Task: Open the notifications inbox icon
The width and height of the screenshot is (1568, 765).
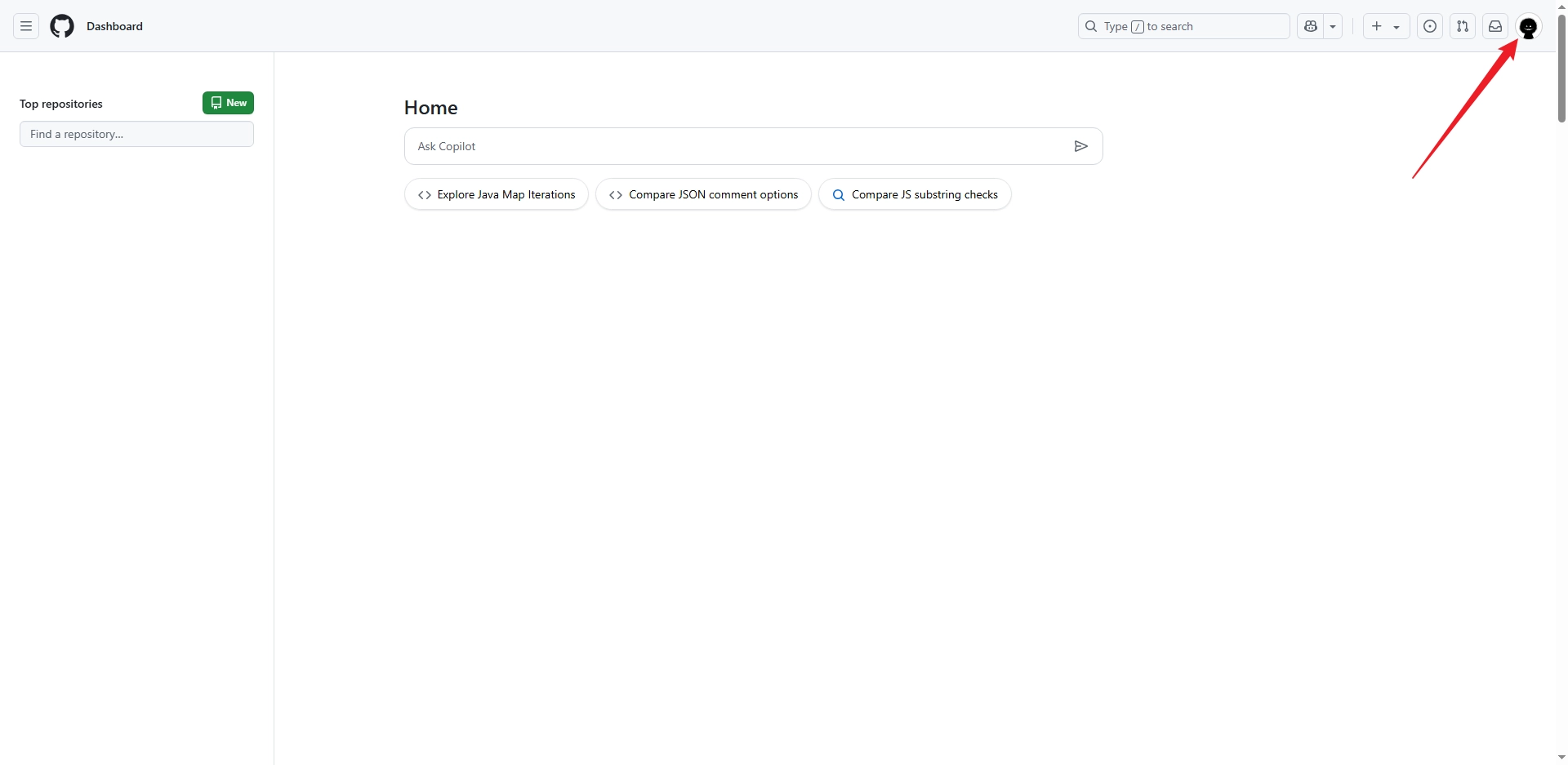Action: tap(1495, 26)
